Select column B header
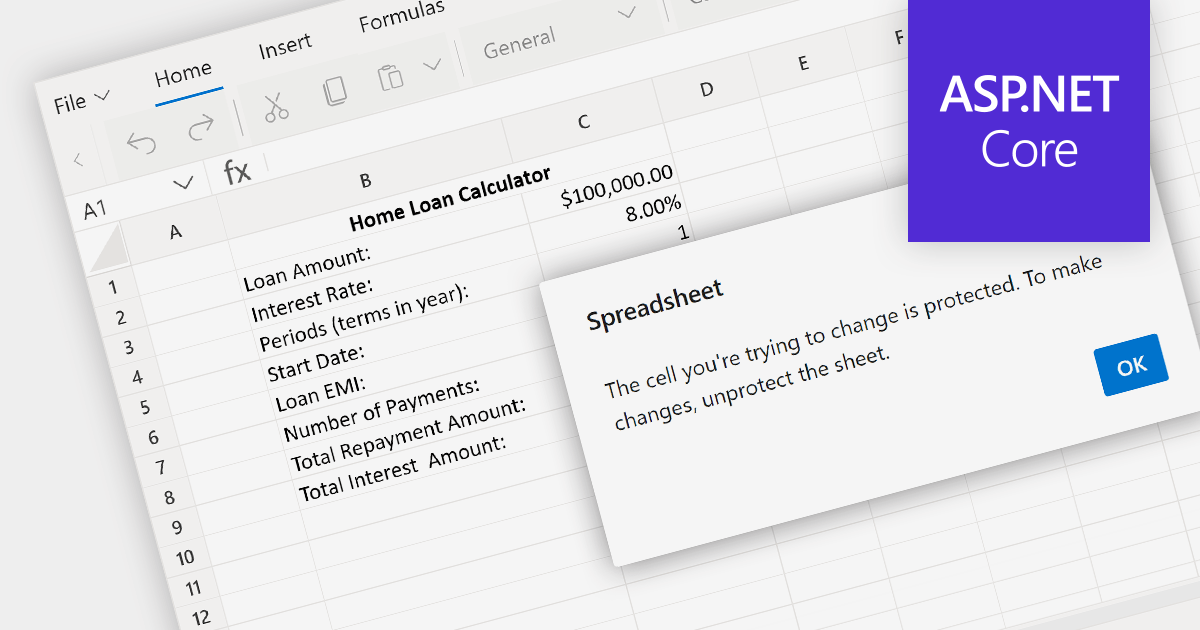Viewport: 1200px width, 630px height. pos(366,180)
